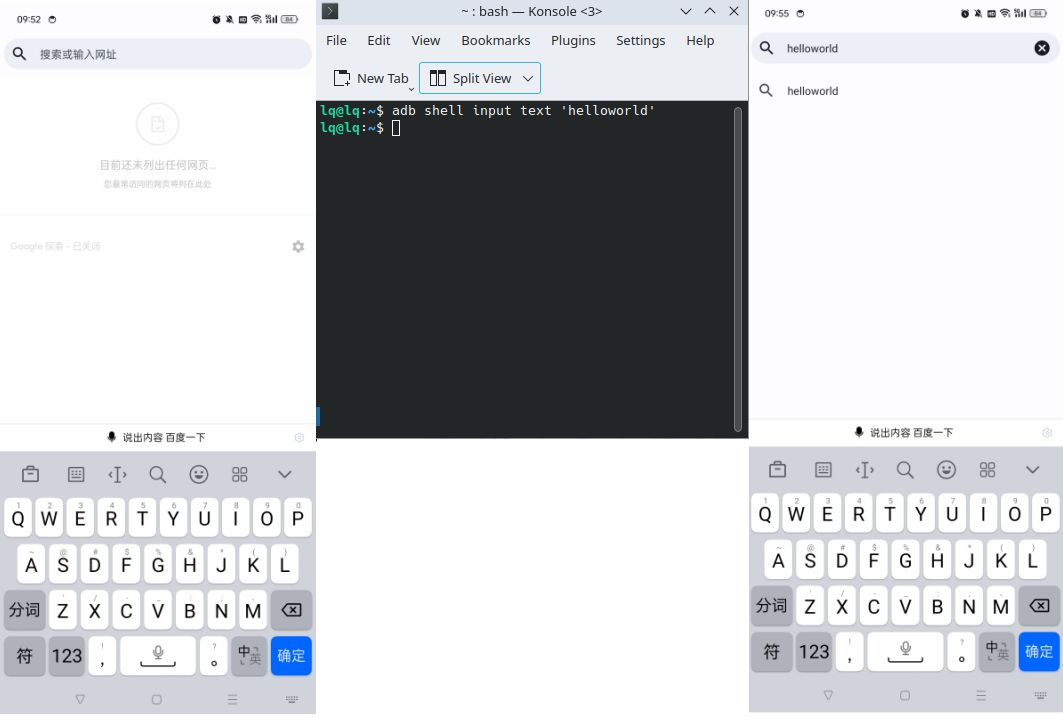Open keyboard layout icon in right phone keyboard toolbar
The height and width of the screenshot is (718, 1063).
(823, 469)
